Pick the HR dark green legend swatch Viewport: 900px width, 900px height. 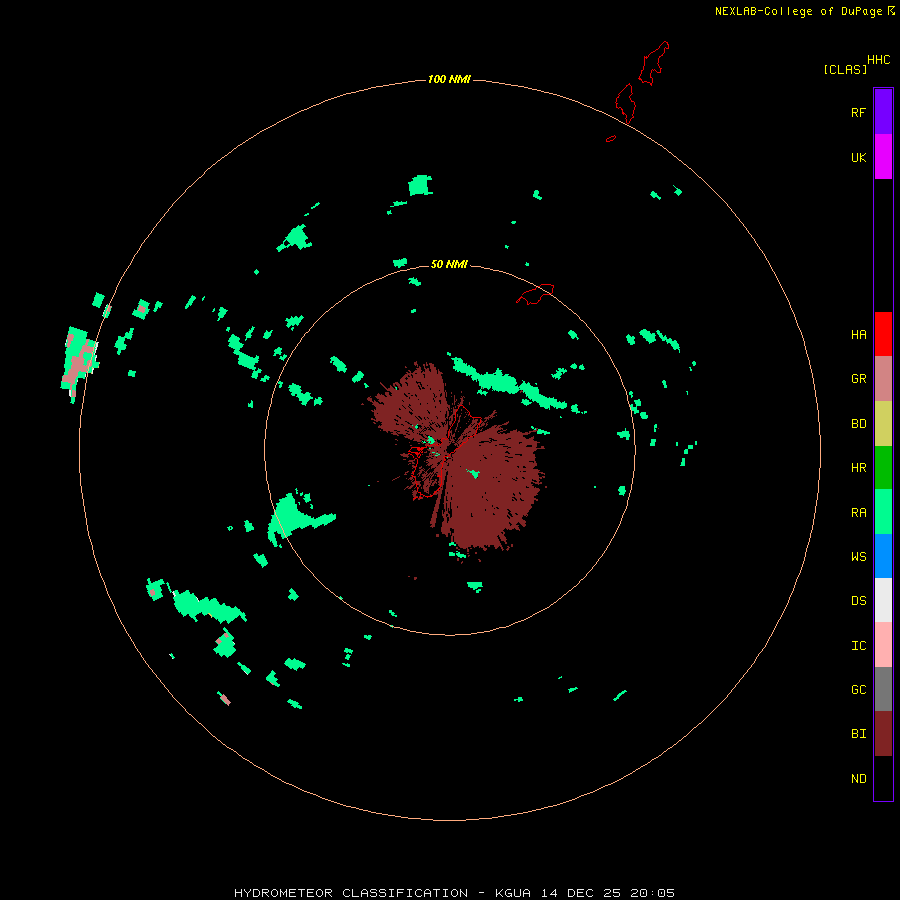tap(883, 468)
